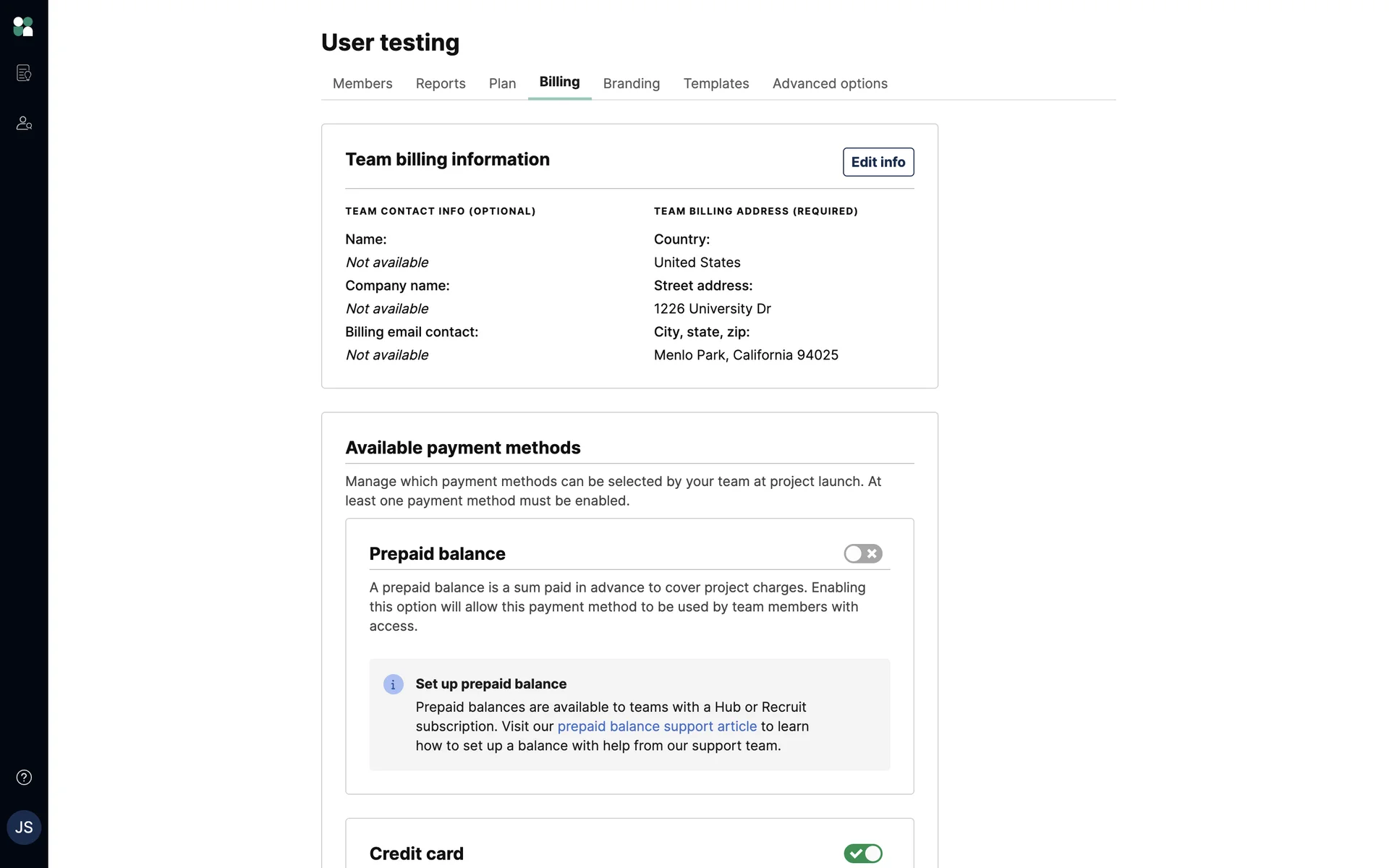Open the projects list sidebar icon
Image resolution: width=1389 pixels, height=868 pixels.
coord(24,73)
